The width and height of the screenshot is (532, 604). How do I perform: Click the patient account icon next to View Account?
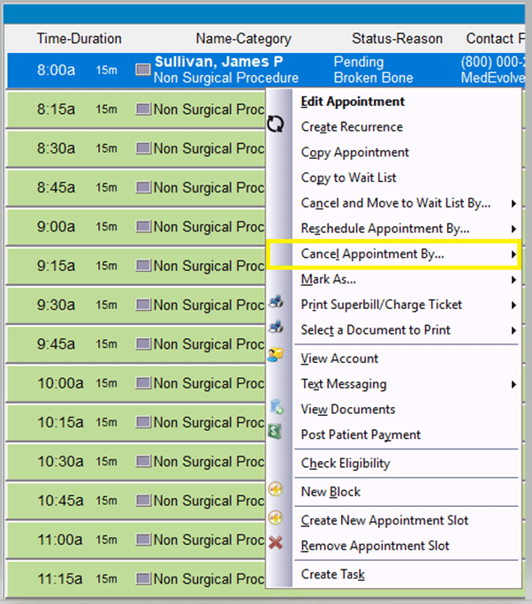tap(276, 354)
